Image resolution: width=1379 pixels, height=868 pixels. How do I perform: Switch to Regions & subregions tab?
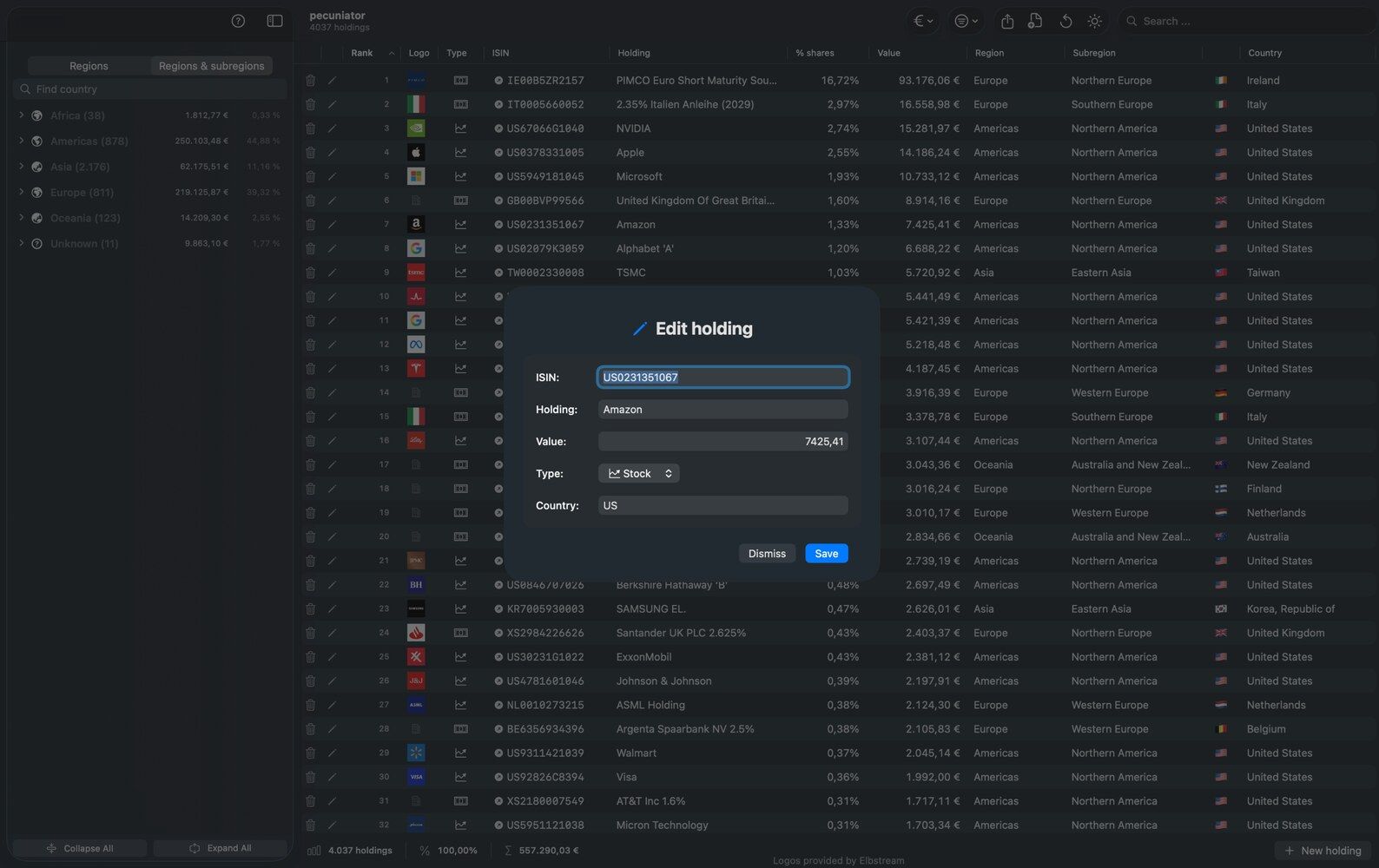(211, 66)
